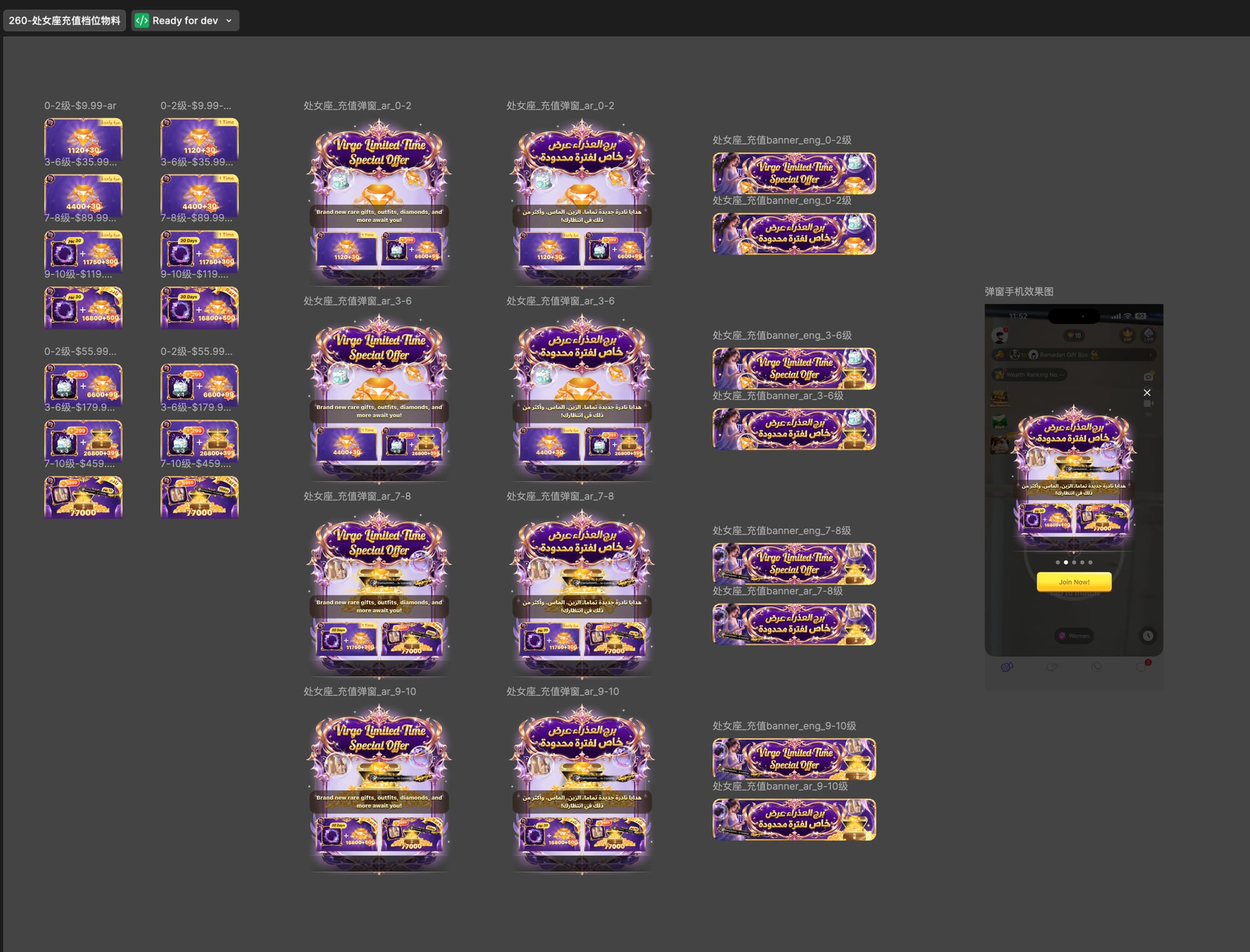Image resolution: width=1250 pixels, height=952 pixels.
Task: Select banner image under 处女座_充值banner_eng_3-6级 label
Action: (794, 369)
